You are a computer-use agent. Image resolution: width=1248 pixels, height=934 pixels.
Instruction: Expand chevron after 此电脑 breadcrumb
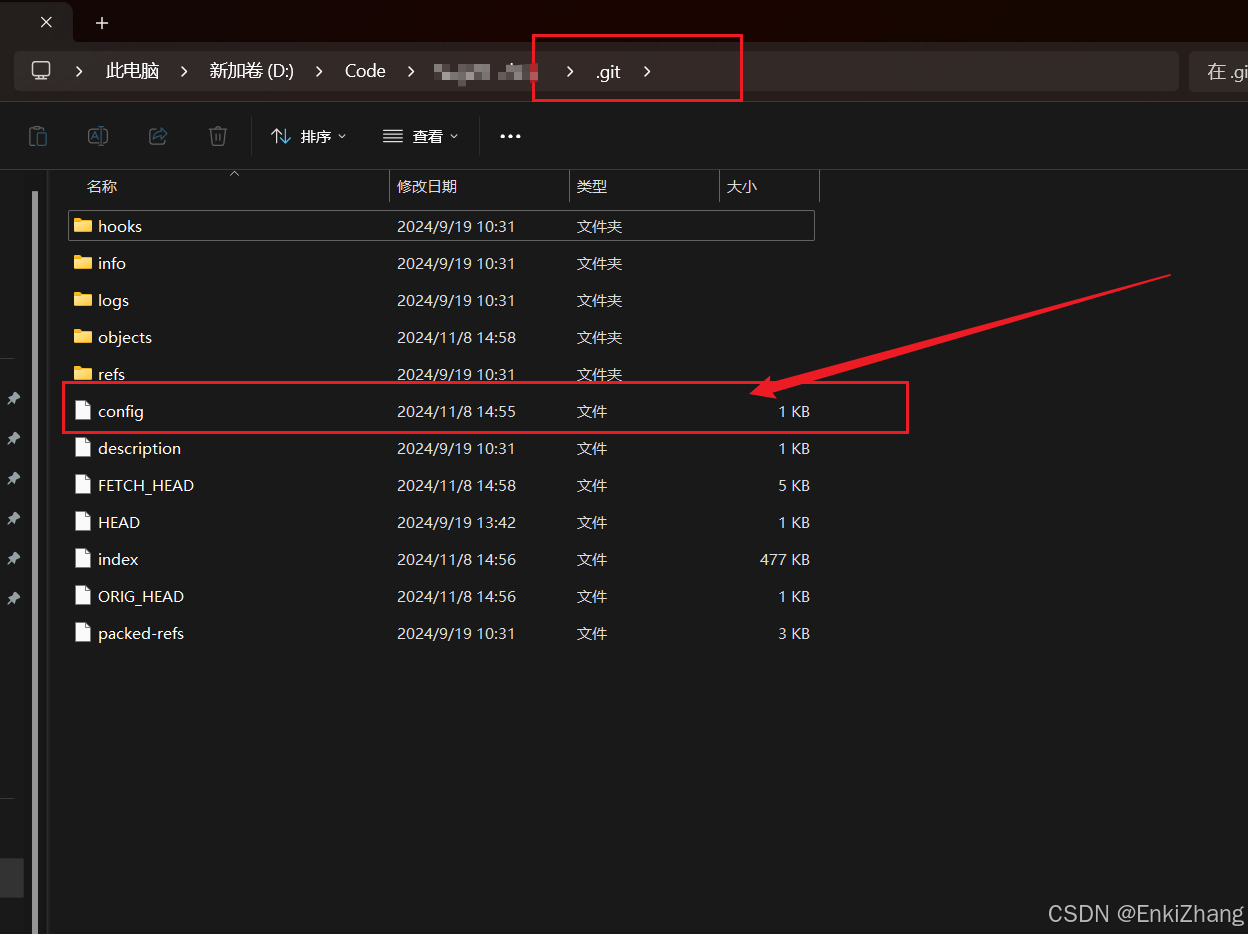point(184,71)
